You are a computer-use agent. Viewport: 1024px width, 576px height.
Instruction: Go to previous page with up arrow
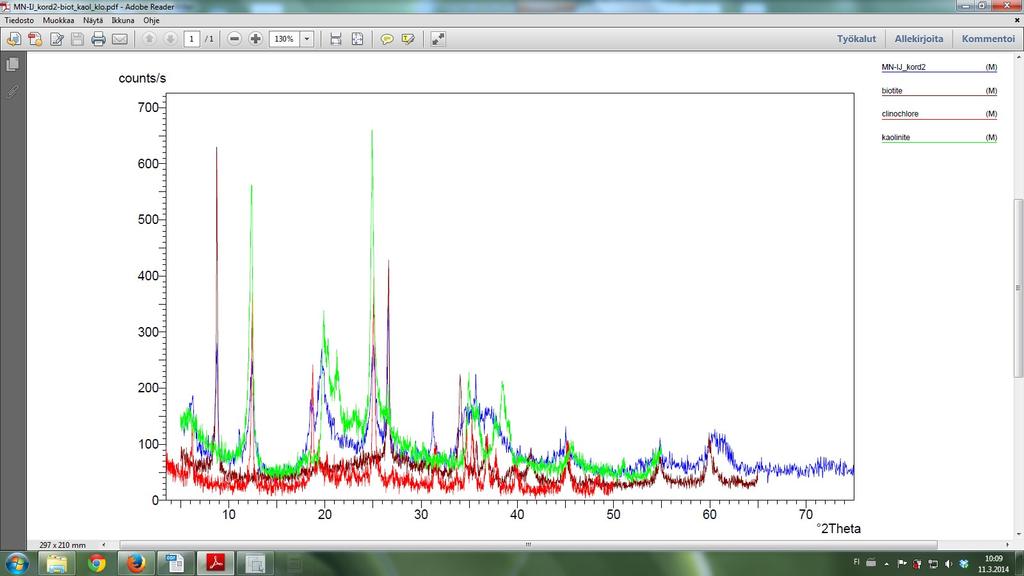click(149, 39)
